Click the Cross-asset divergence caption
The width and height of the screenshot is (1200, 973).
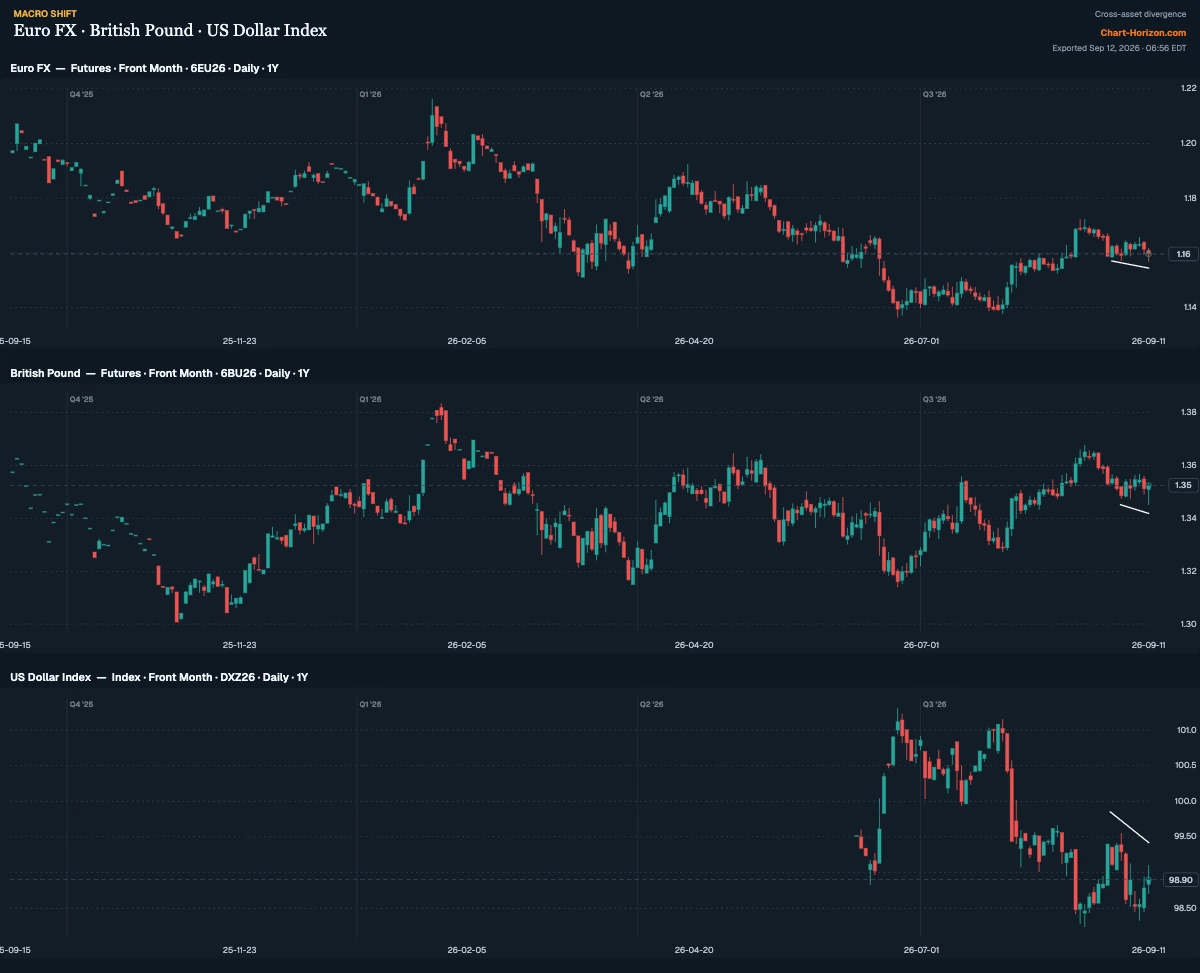click(x=1141, y=14)
